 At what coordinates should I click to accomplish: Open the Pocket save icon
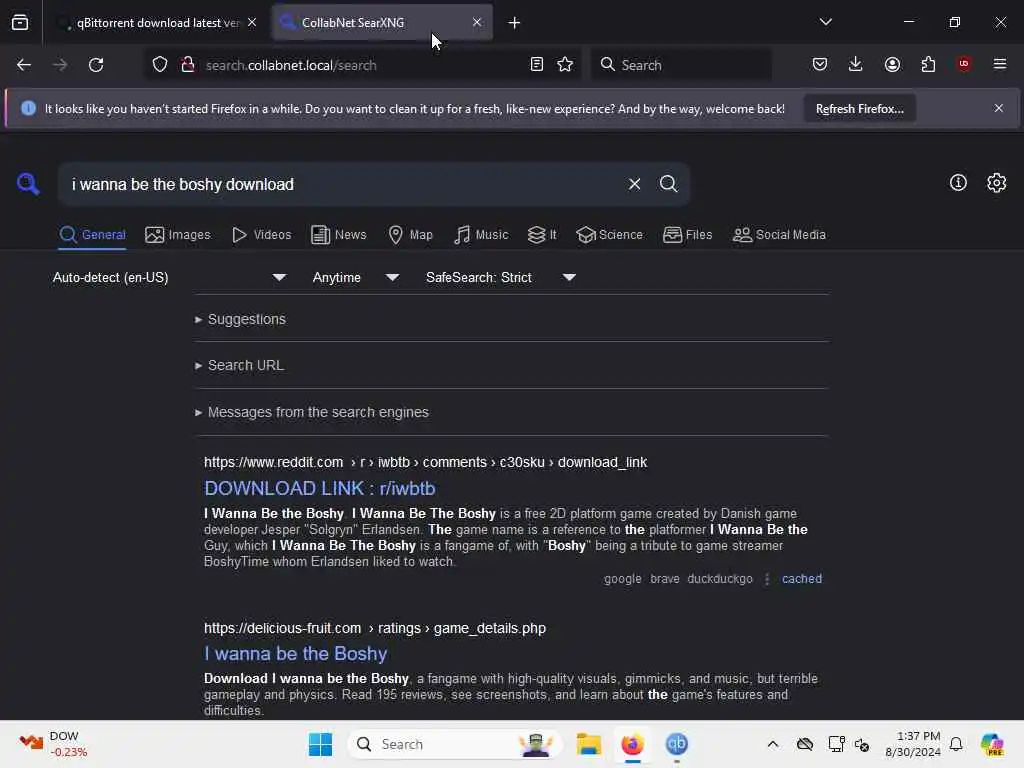(820, 64)
